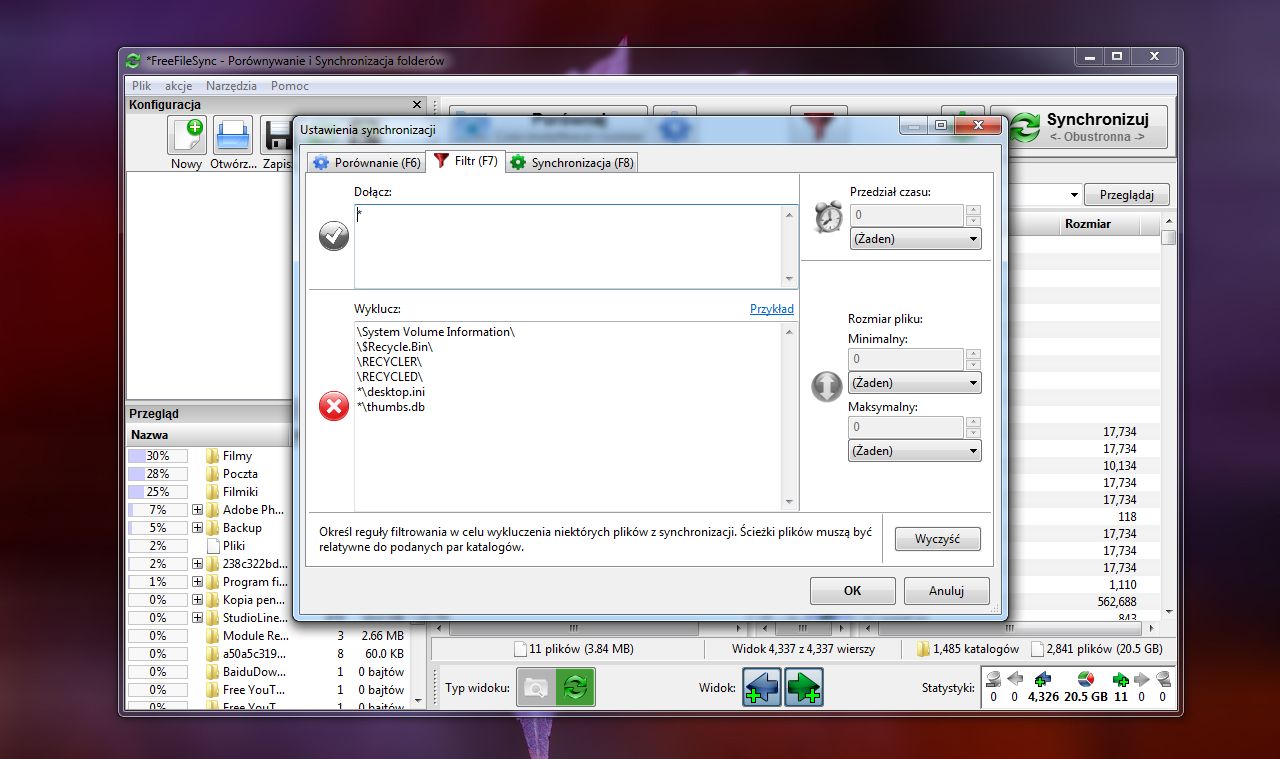Expand the Kopia pen... folder row

click(x=197, y=600)
